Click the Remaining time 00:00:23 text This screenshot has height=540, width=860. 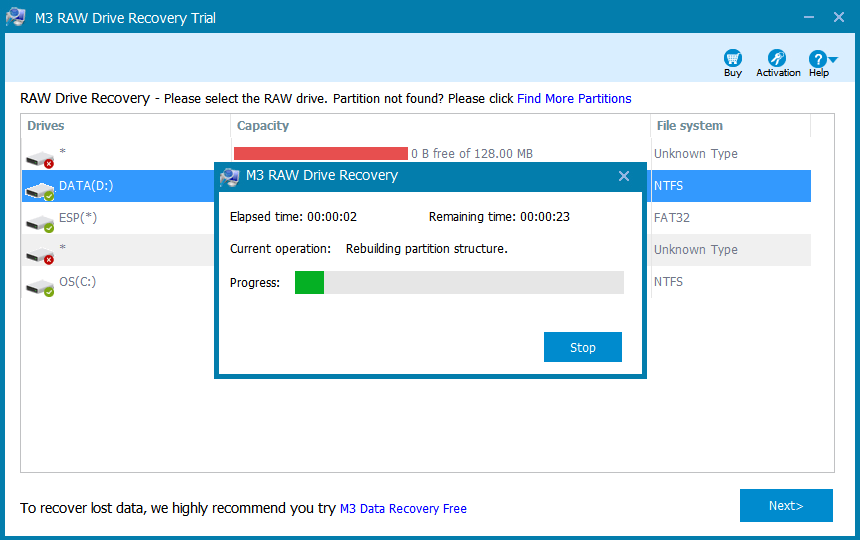click(499, 217)
